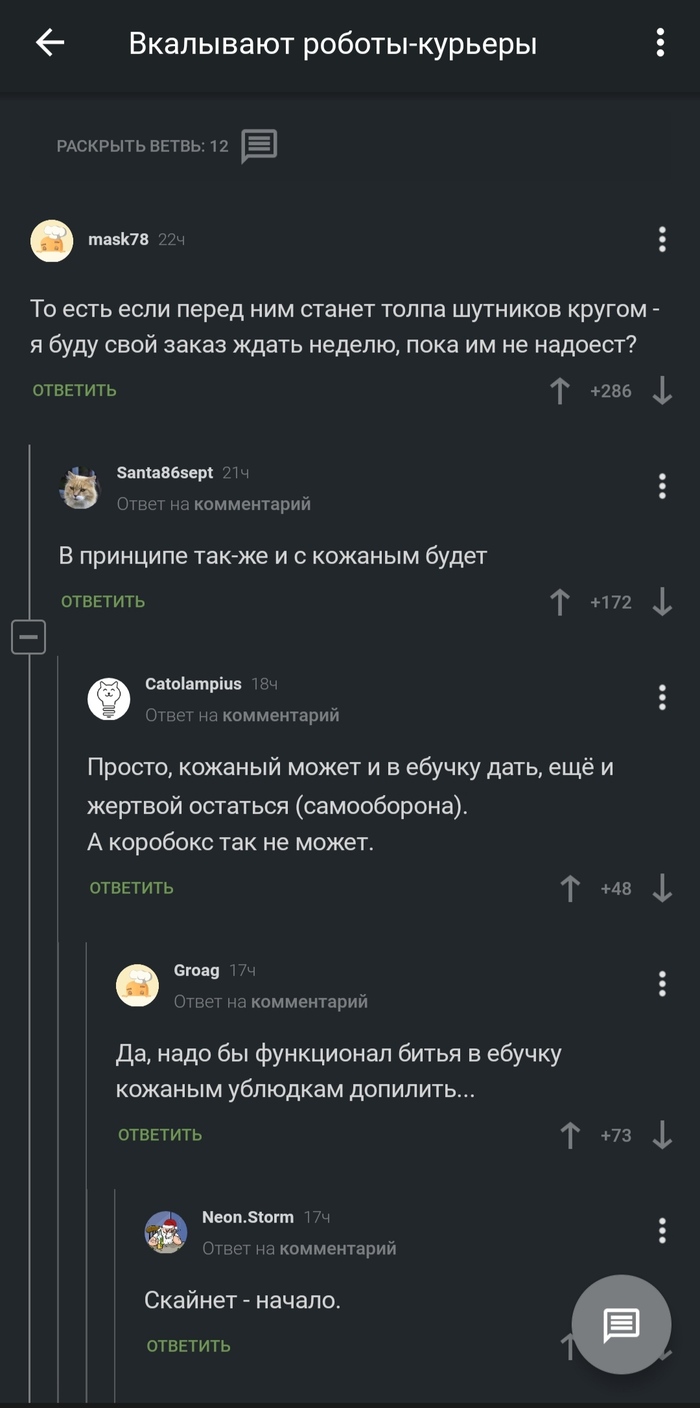
Task: Upvote Catolampius's comment
Action: click(x=568, y=886)
